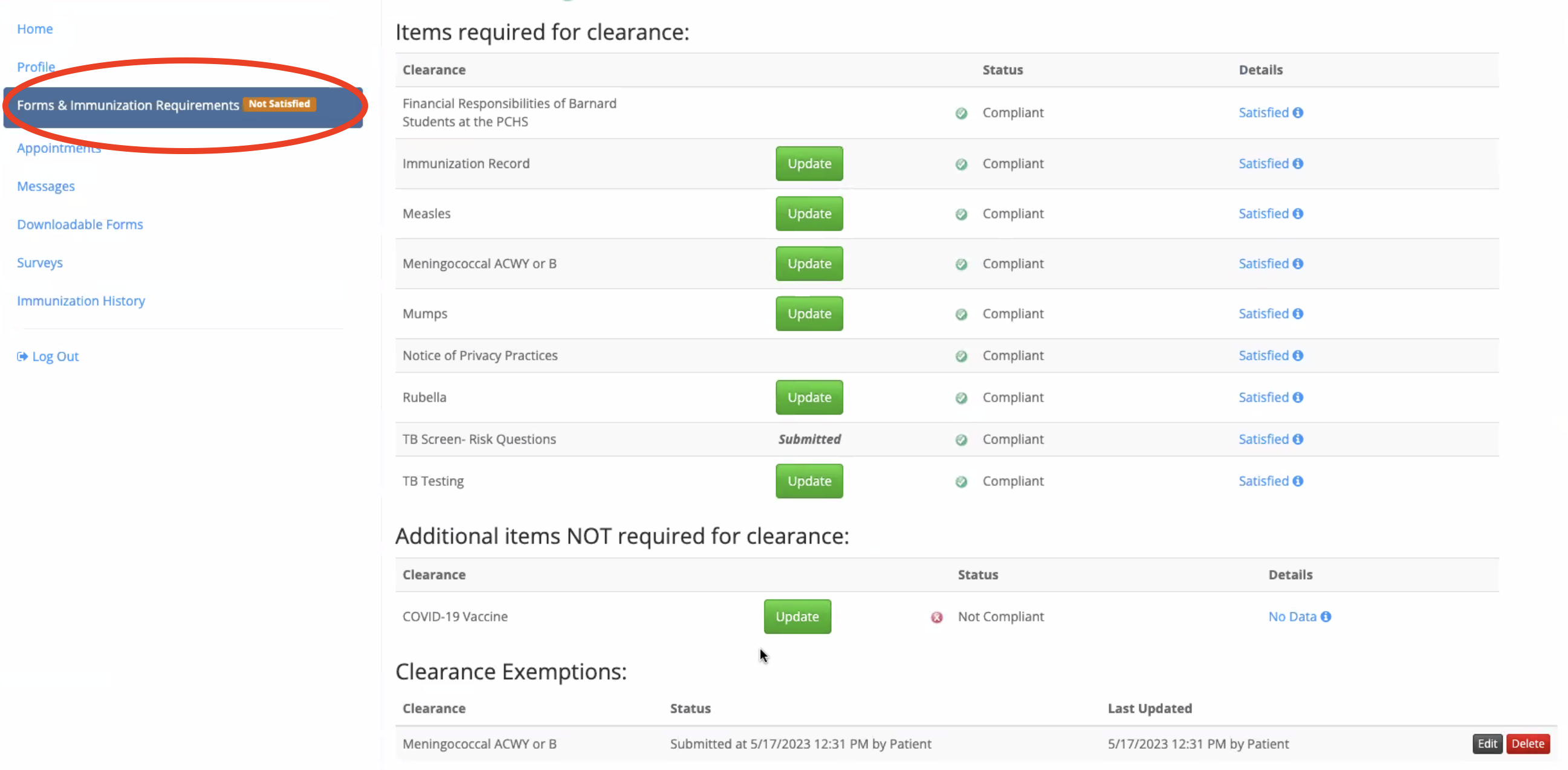Click info icon next to COVID-19 No Data

click(1326, 616)
